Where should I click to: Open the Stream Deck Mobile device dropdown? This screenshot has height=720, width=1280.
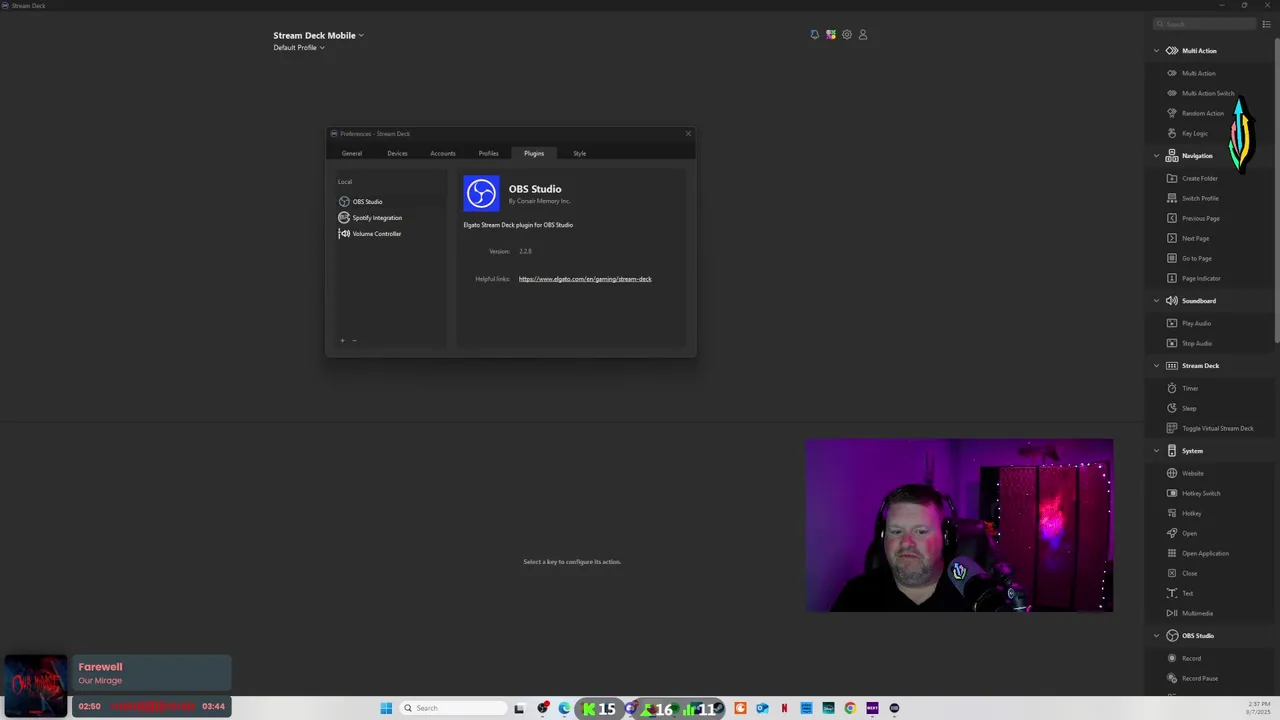coord(318,35)
